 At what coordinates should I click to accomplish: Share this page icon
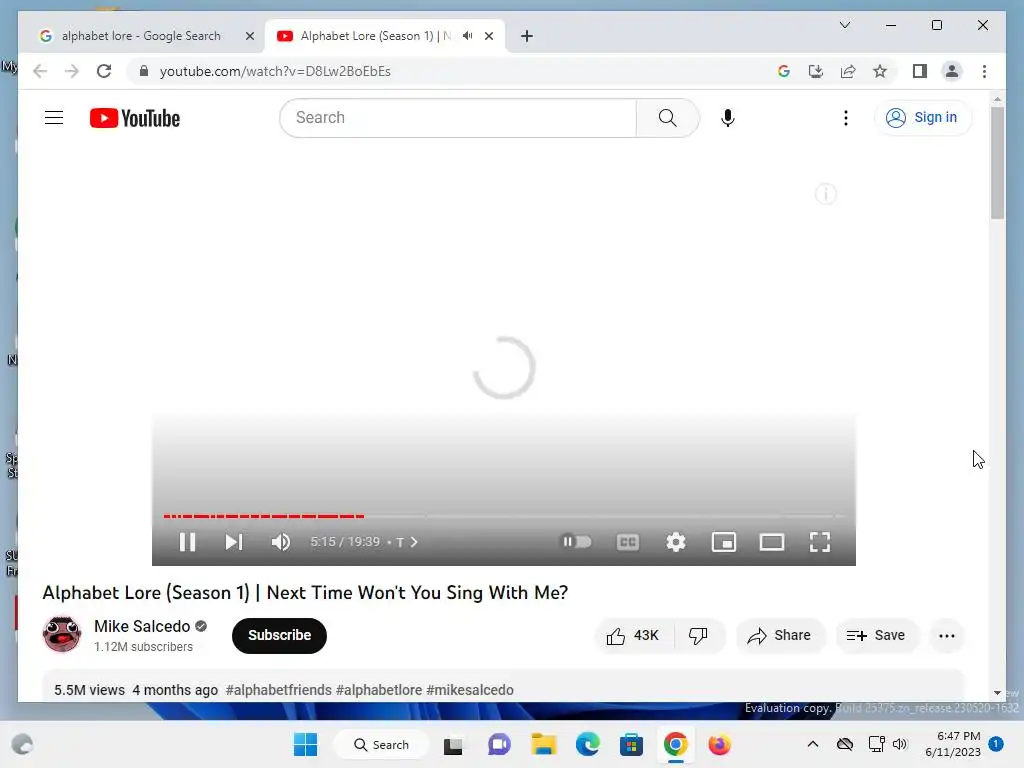pos(848,71)
